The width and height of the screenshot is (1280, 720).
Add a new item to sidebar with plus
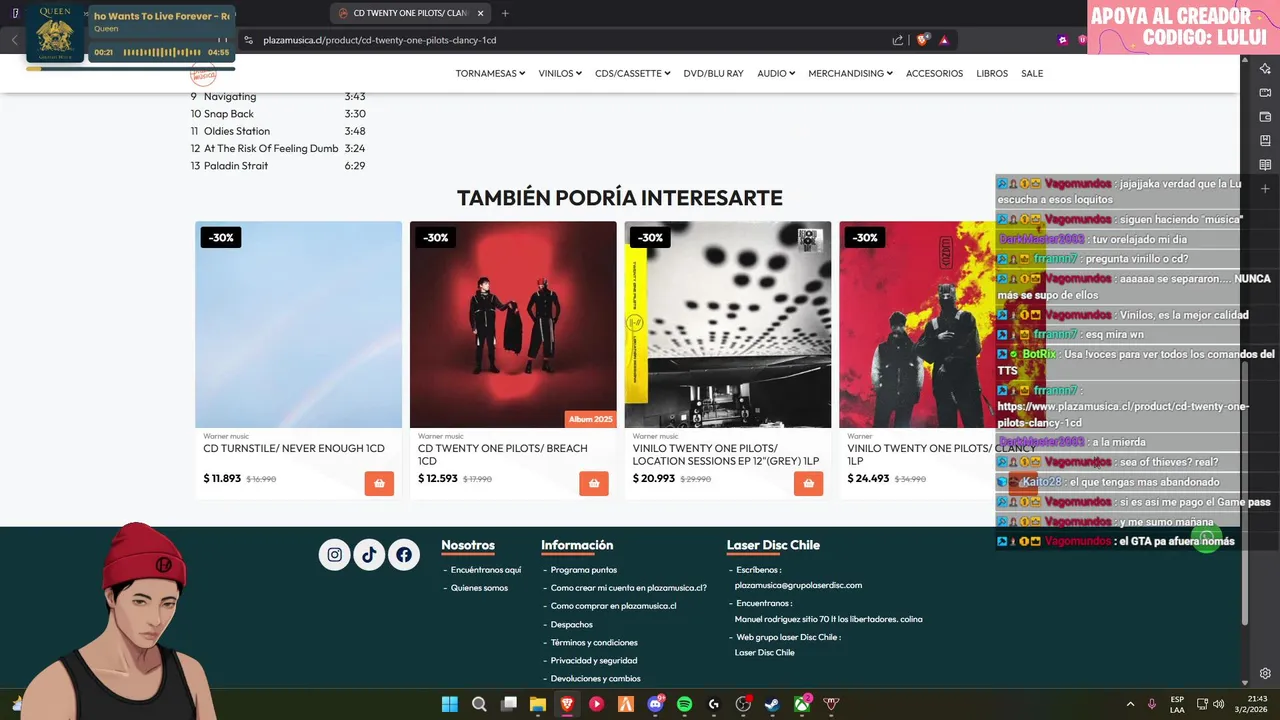point(1265,189)
